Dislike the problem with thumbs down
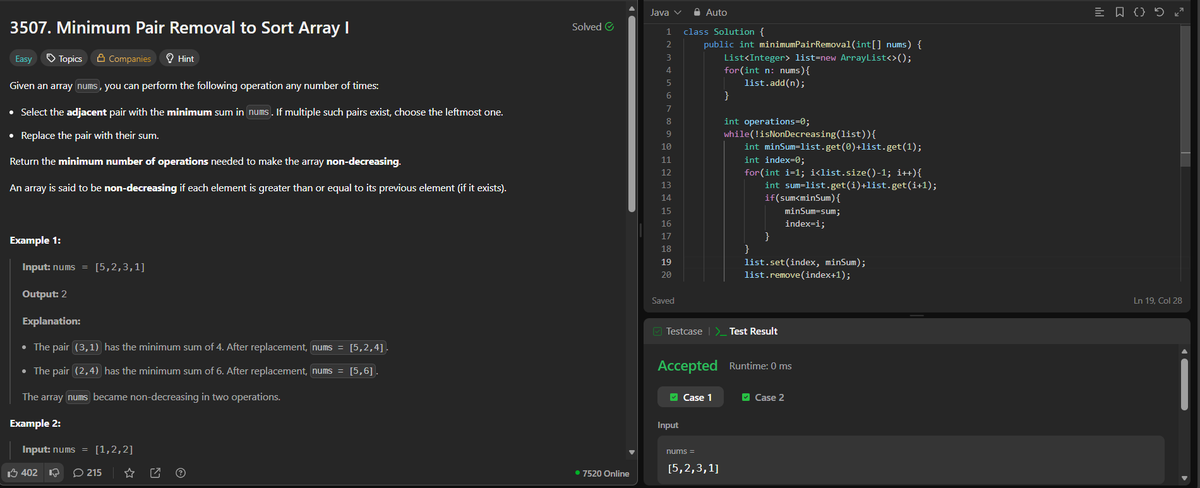1200x488 pixels. pyautogui.click(x=55, y=473)
